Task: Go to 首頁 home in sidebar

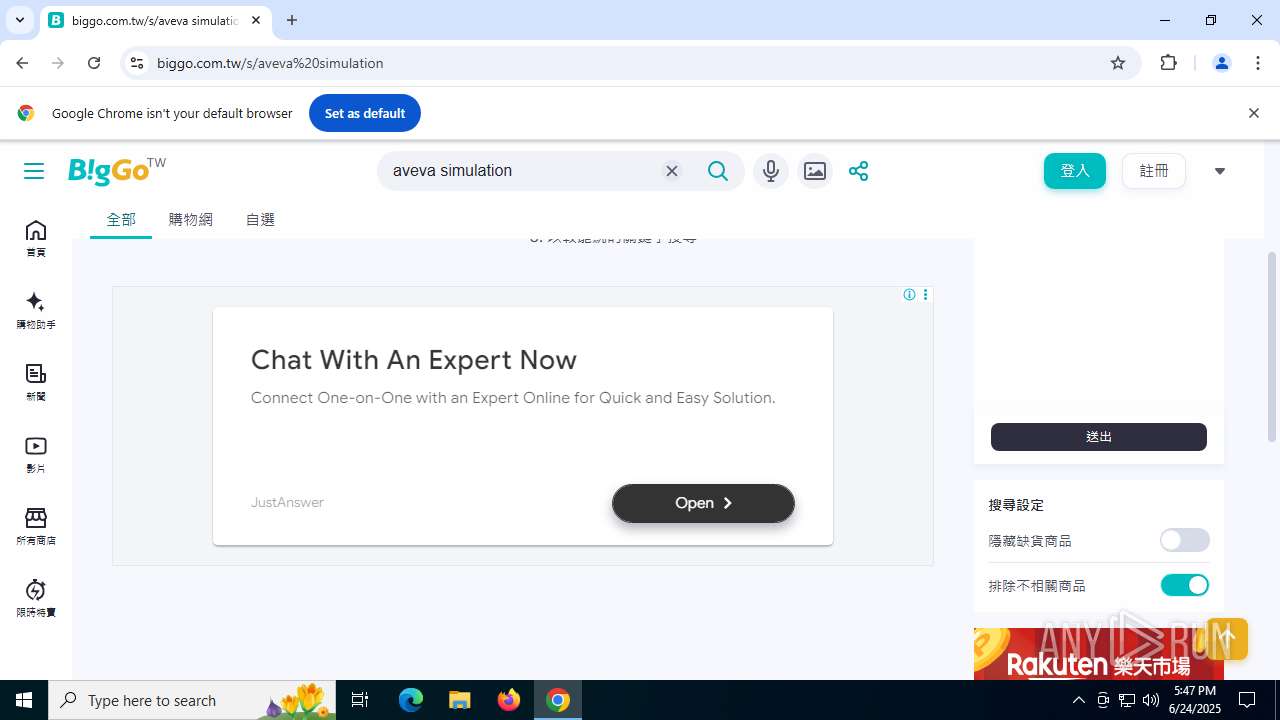Action: (36, 239)
